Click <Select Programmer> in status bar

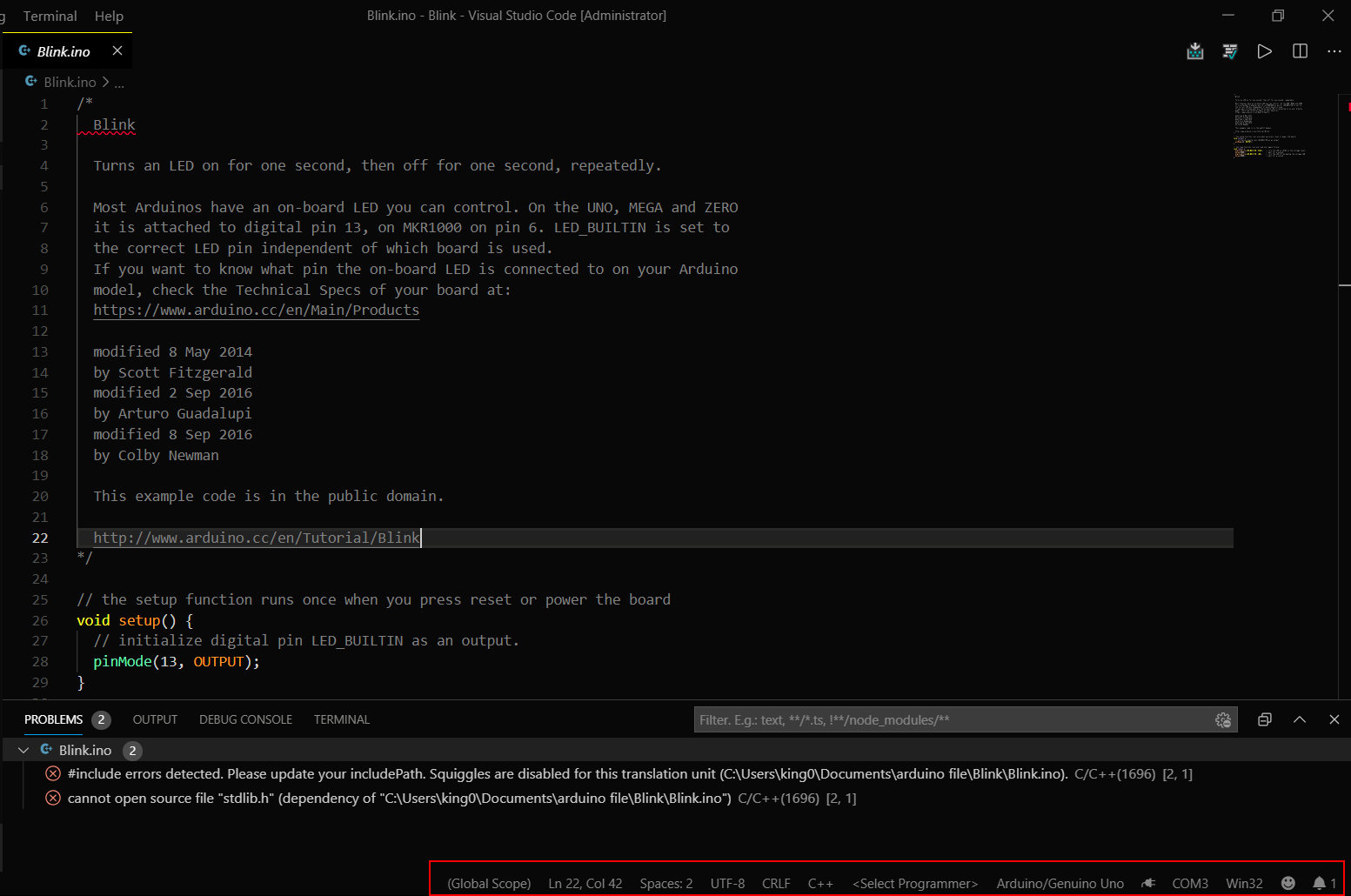pos(915,883)
